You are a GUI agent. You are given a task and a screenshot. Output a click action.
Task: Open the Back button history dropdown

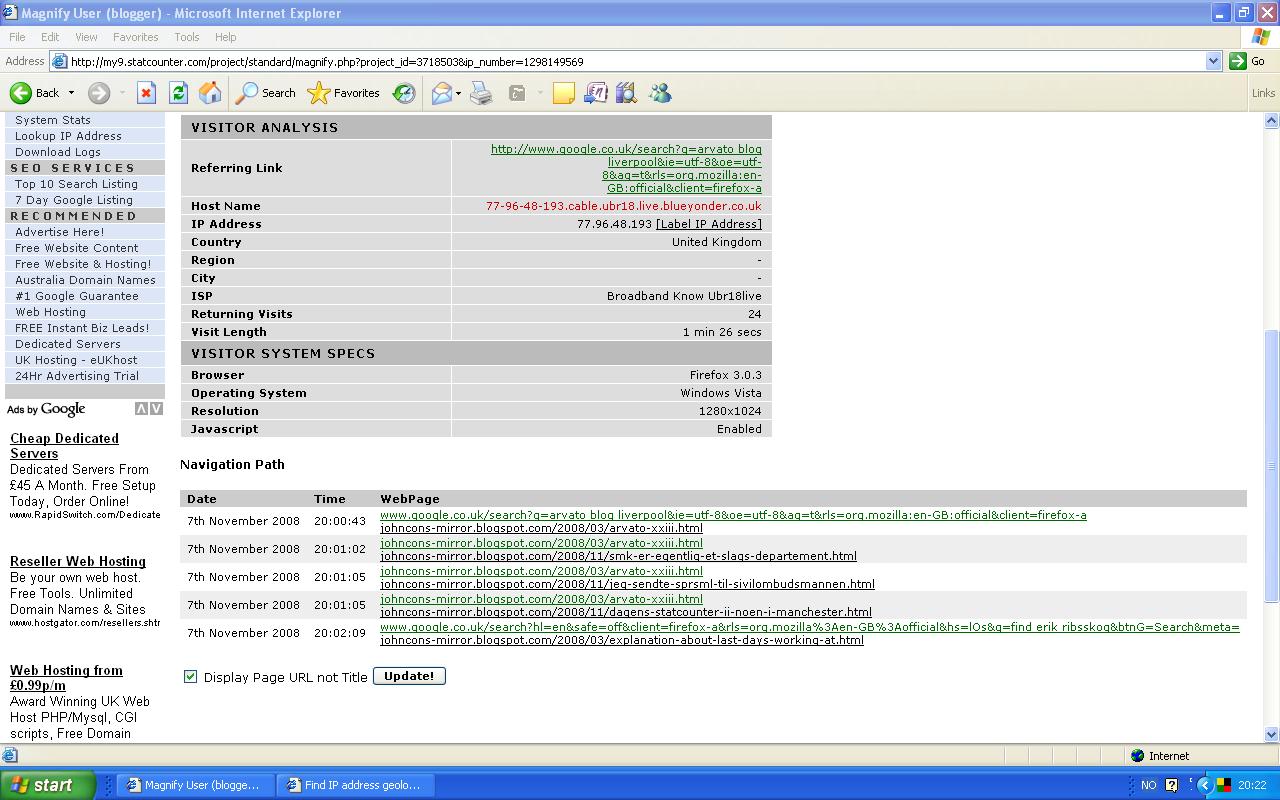tap(71, 93)
